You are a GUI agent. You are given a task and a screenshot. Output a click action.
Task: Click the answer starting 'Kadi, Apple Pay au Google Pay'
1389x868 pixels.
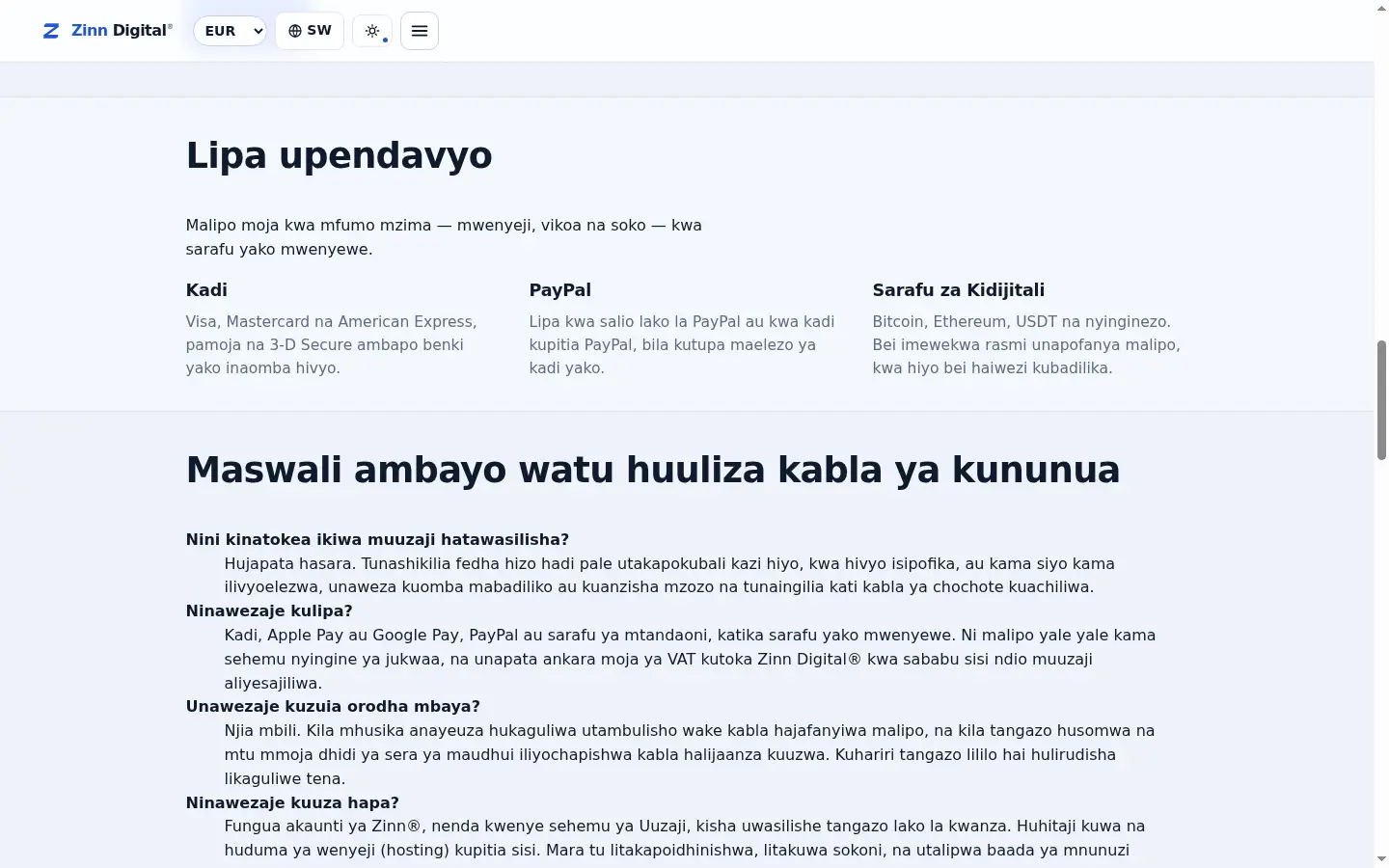(690, 659)
